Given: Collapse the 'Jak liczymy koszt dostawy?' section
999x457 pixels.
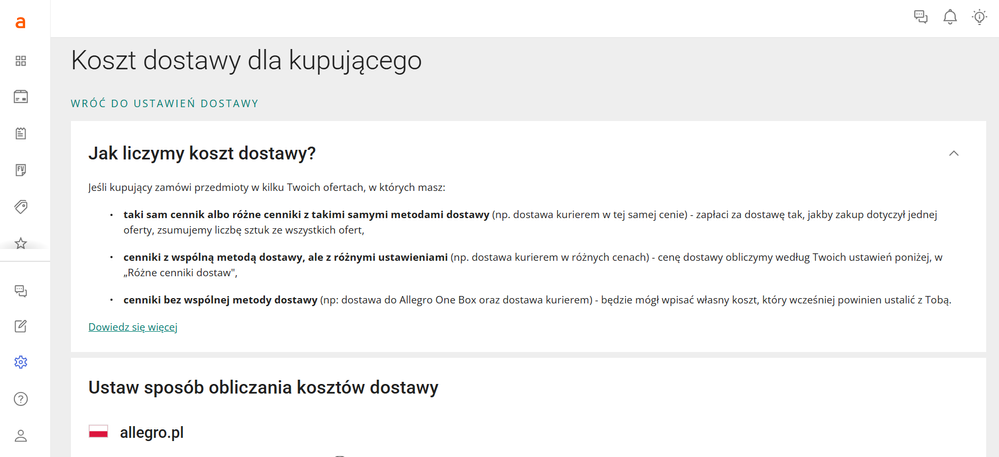Looking at the screenshot, I should (953, 154).
